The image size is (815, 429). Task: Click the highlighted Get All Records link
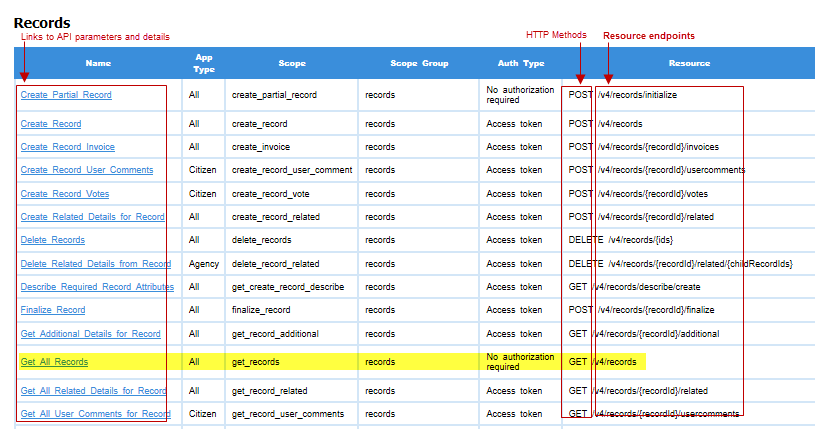(x=54, y=362)
